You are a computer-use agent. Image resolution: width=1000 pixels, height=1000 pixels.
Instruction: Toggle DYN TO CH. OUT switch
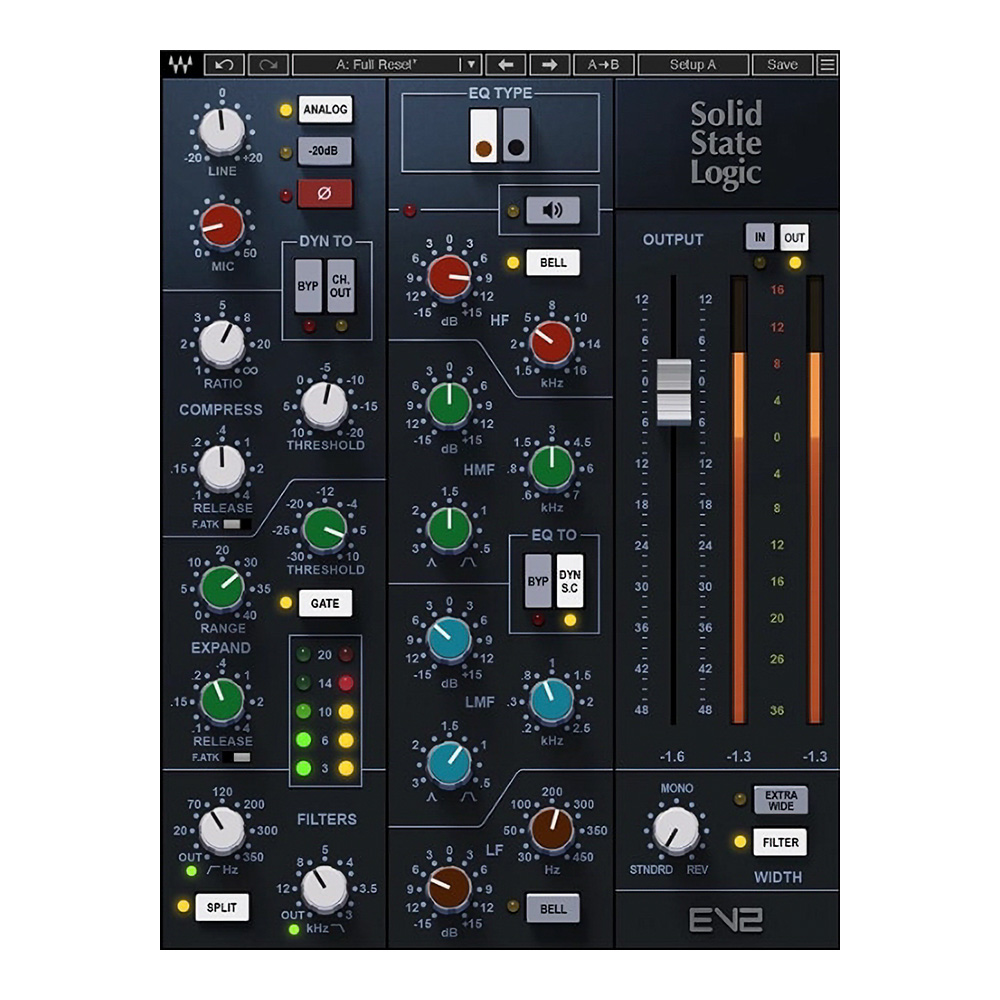[x=341, y=286]
